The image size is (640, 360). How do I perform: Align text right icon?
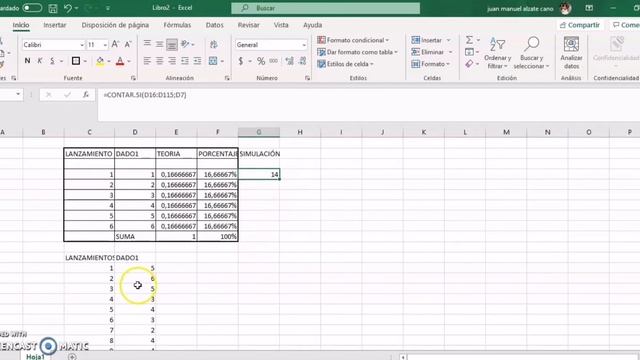point(172,61)
